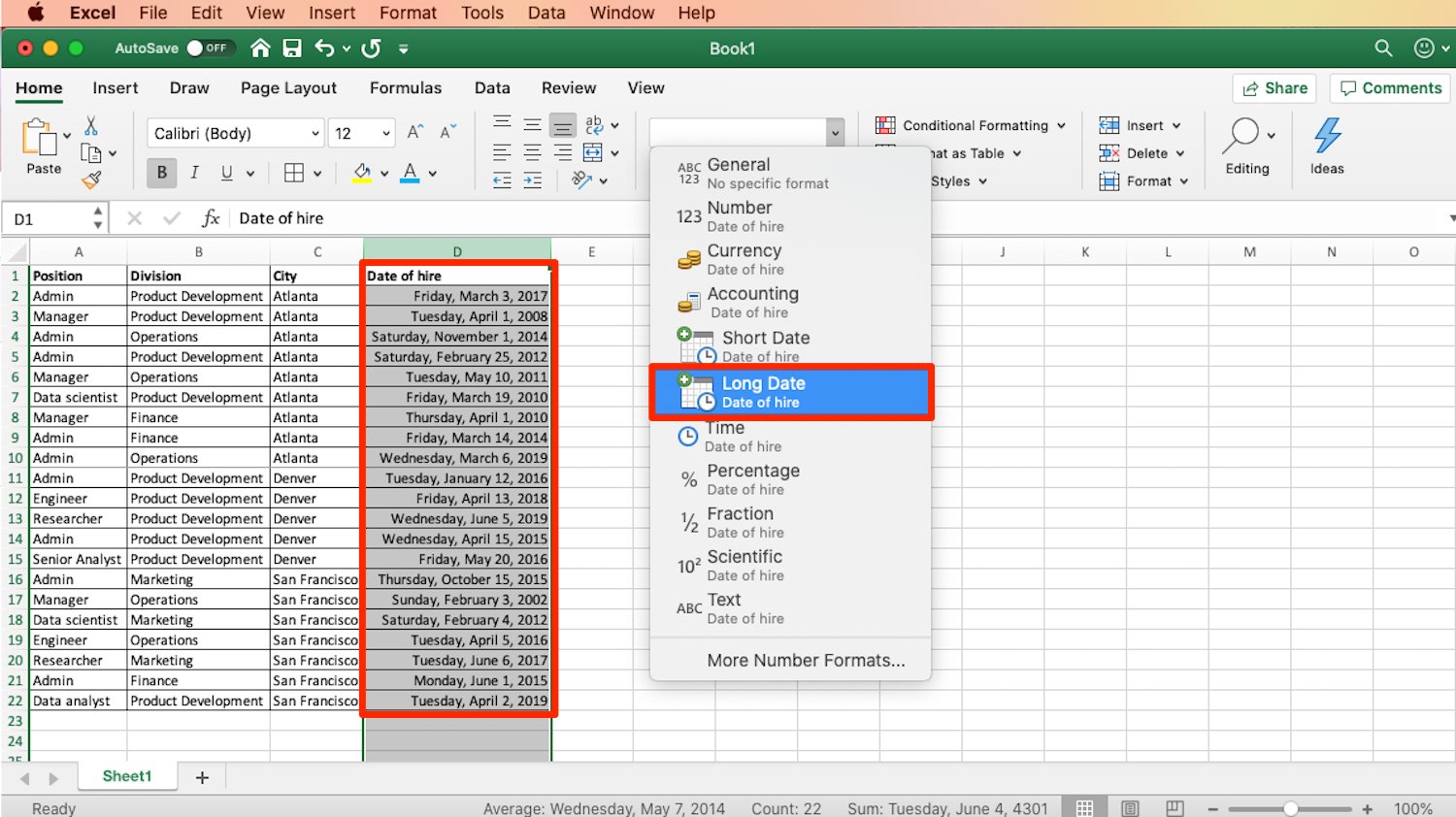Select Percentage in the format list
The width and height of the screenshot is (1456, 817).
(x=791, y=479)
